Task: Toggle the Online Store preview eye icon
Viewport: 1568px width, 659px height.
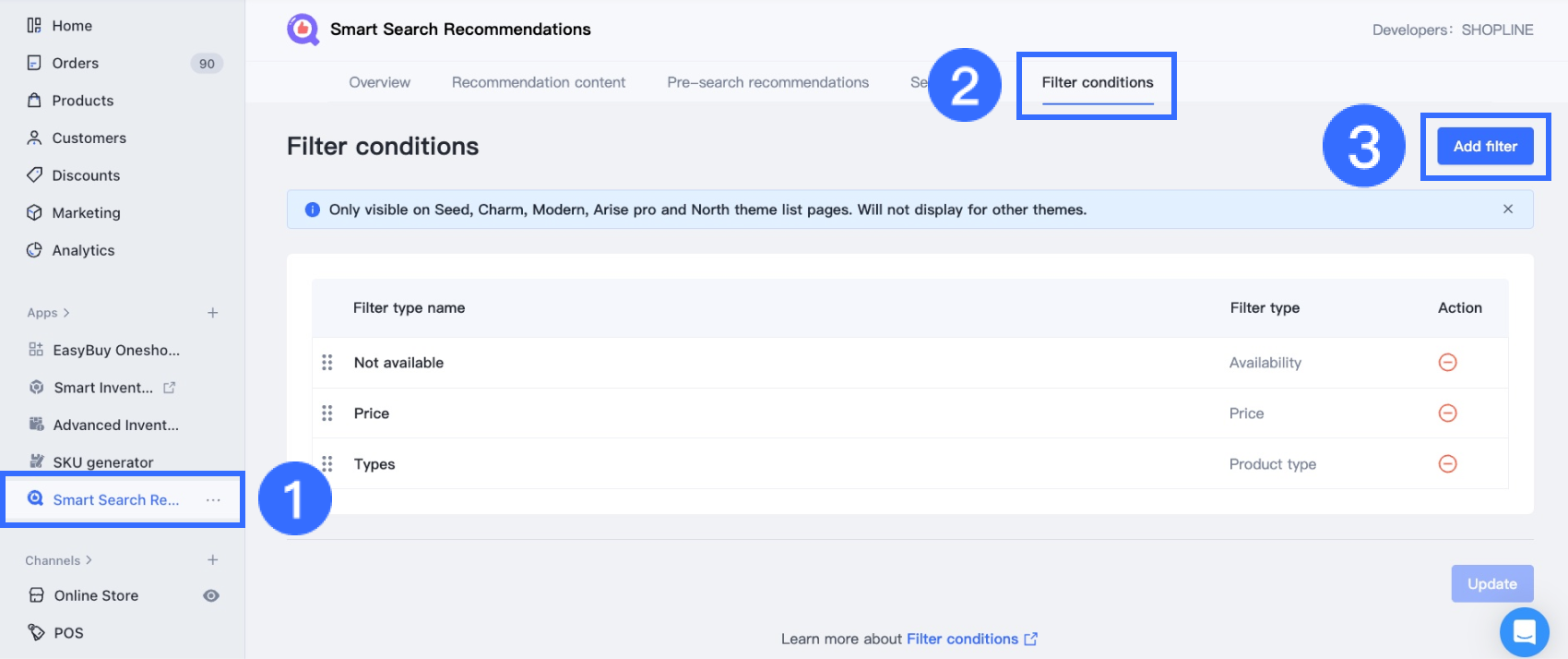Action: [211, 595]
